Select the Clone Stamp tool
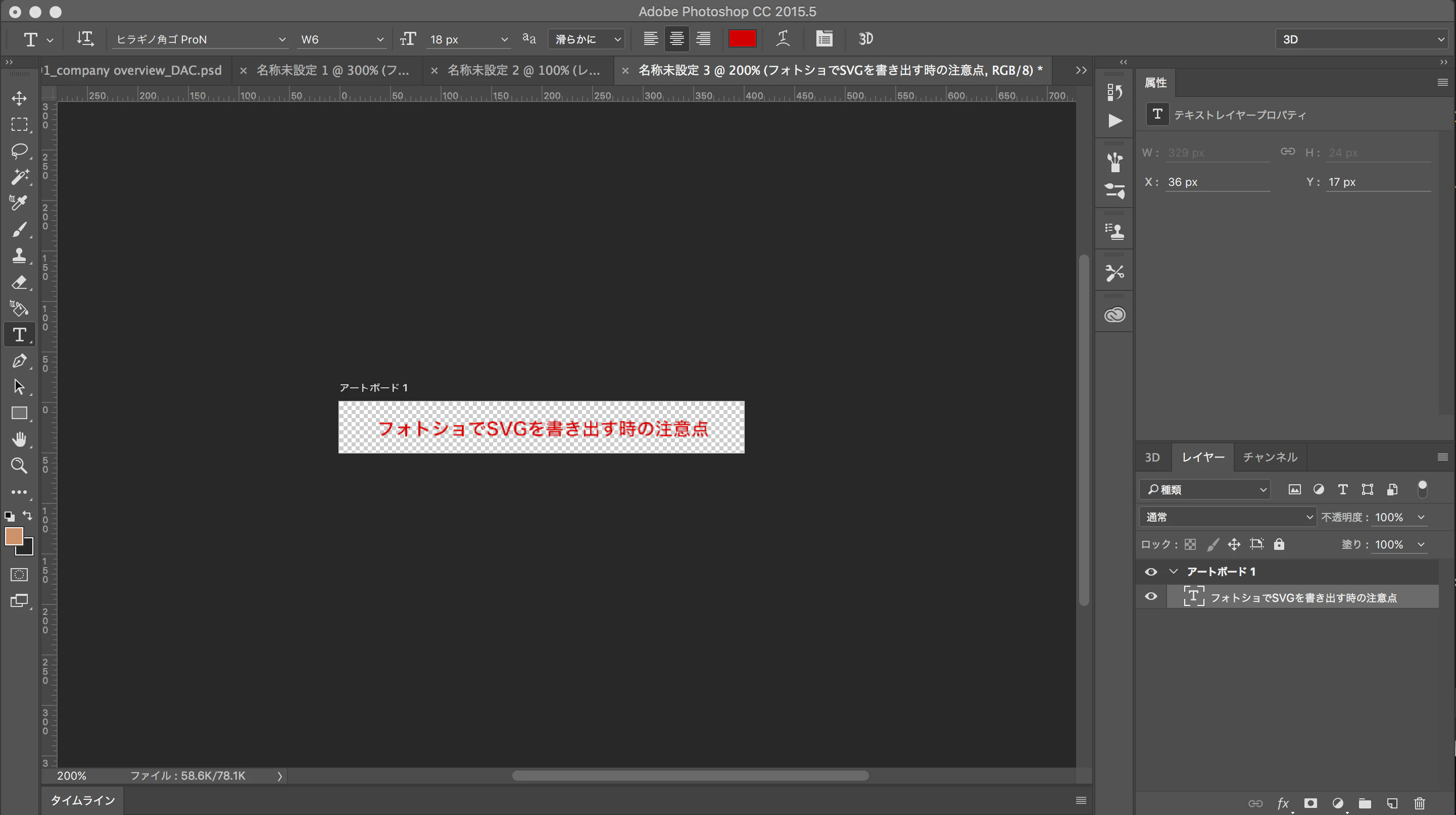 point(19,256)
